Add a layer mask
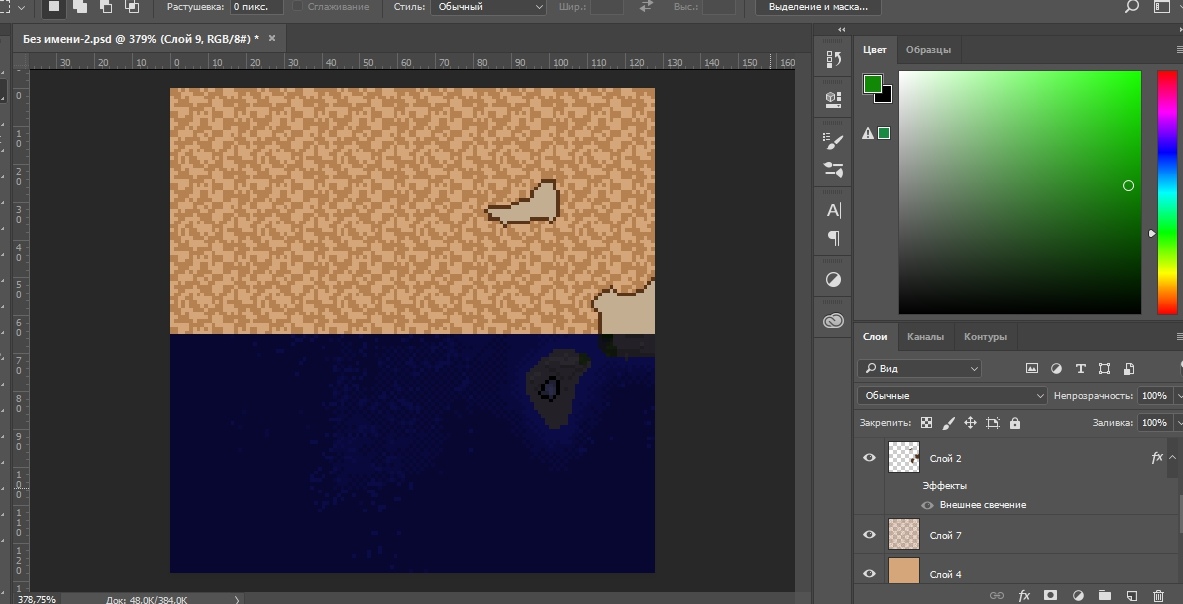The height and width of the screenshot is (604, 1183). point(1050,596)
